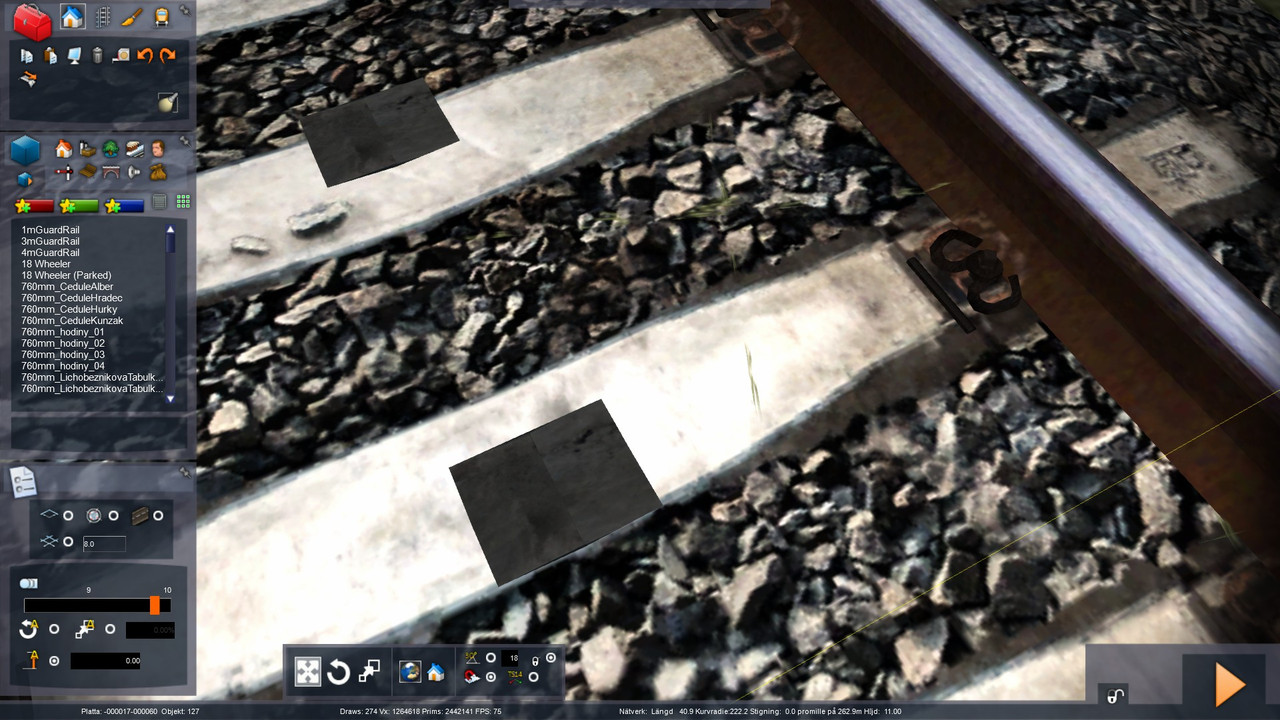1280x720 pixels.
Task: Click the large blue cube object mode
Action: point(26,151)
